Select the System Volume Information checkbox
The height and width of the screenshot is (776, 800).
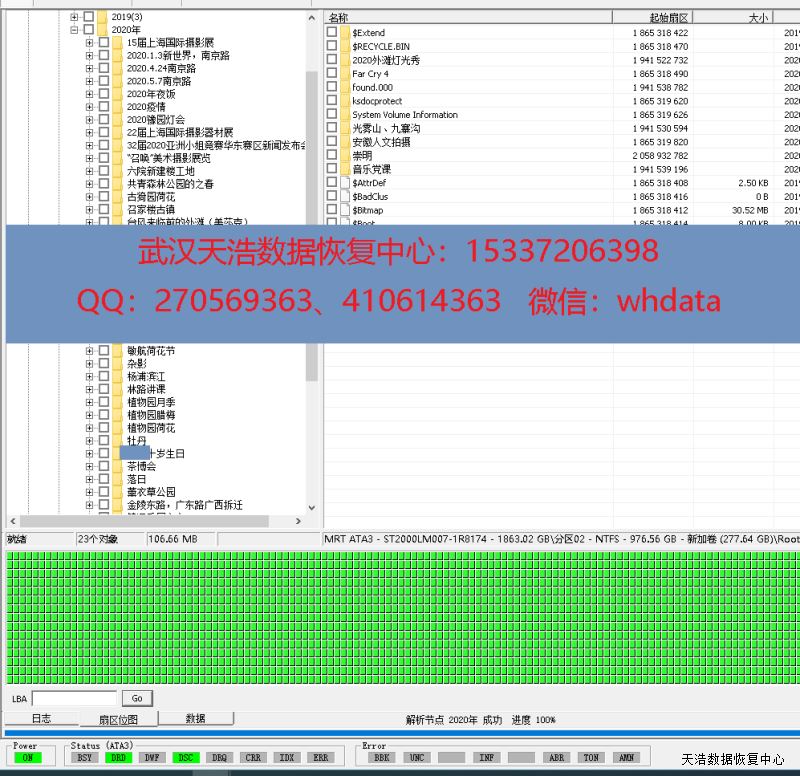pos(332,115)
